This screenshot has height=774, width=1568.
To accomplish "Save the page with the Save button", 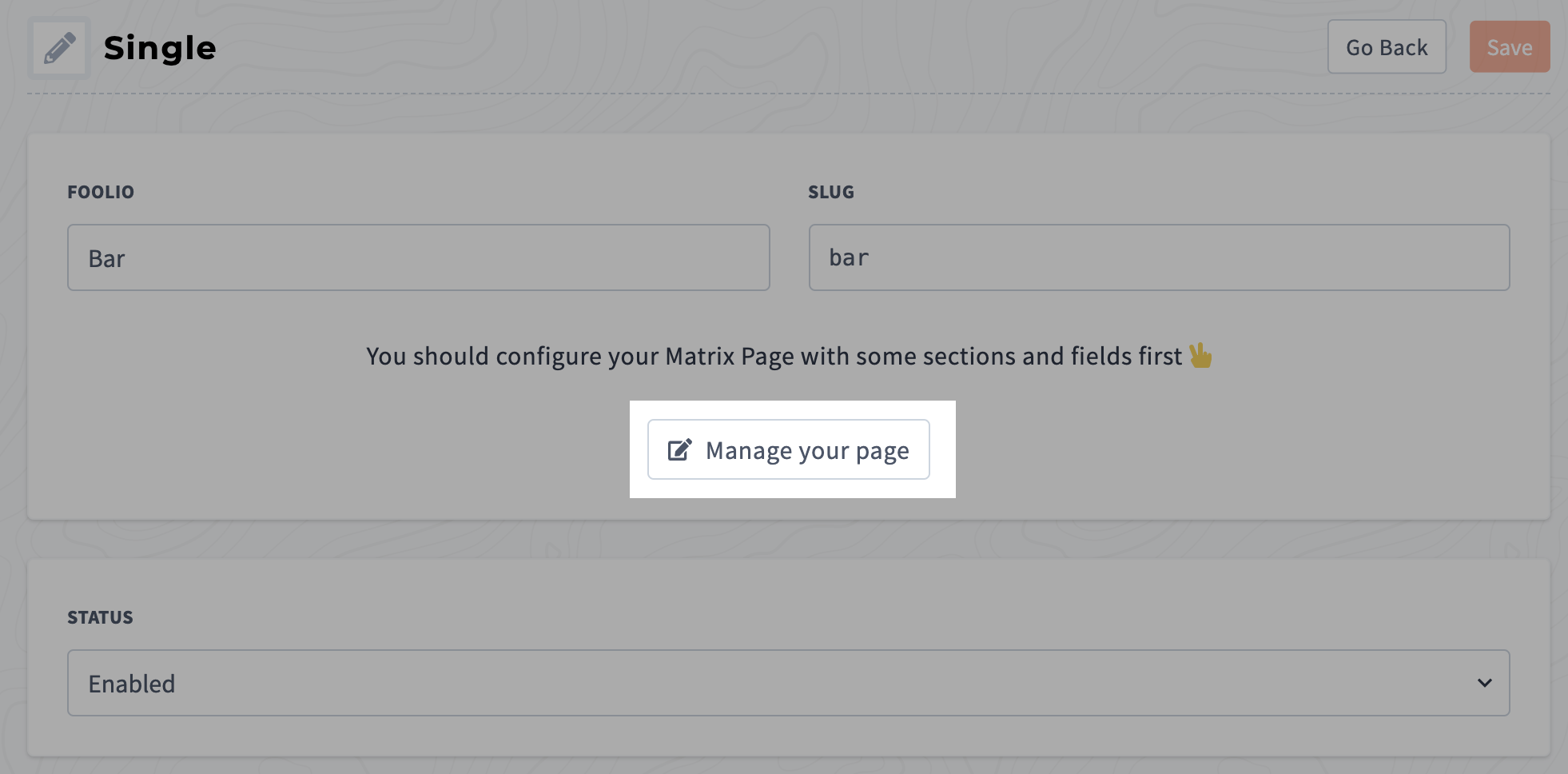I will [1509, 47].
